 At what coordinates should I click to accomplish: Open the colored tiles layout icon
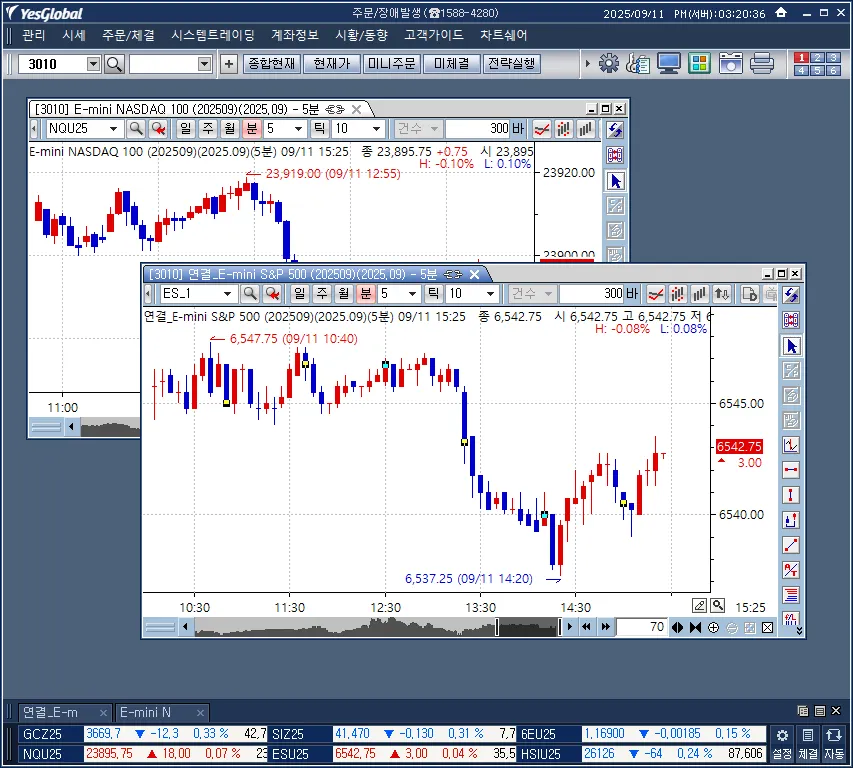pos(700,64)
